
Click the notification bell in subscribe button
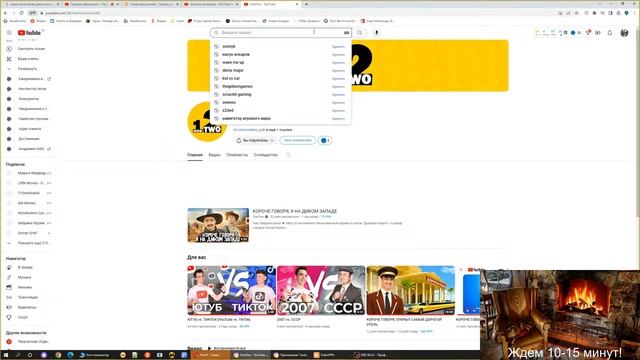239,140
